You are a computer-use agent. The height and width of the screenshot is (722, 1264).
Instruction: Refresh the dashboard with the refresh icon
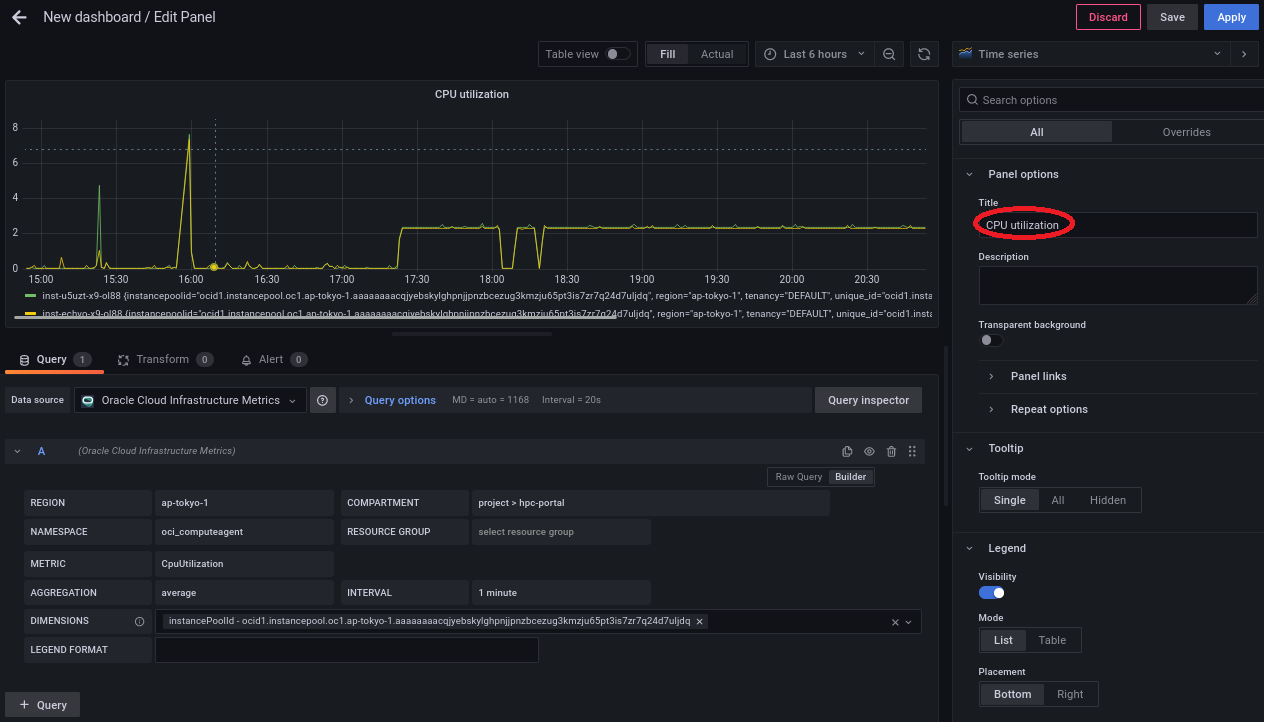coord(924,54)
